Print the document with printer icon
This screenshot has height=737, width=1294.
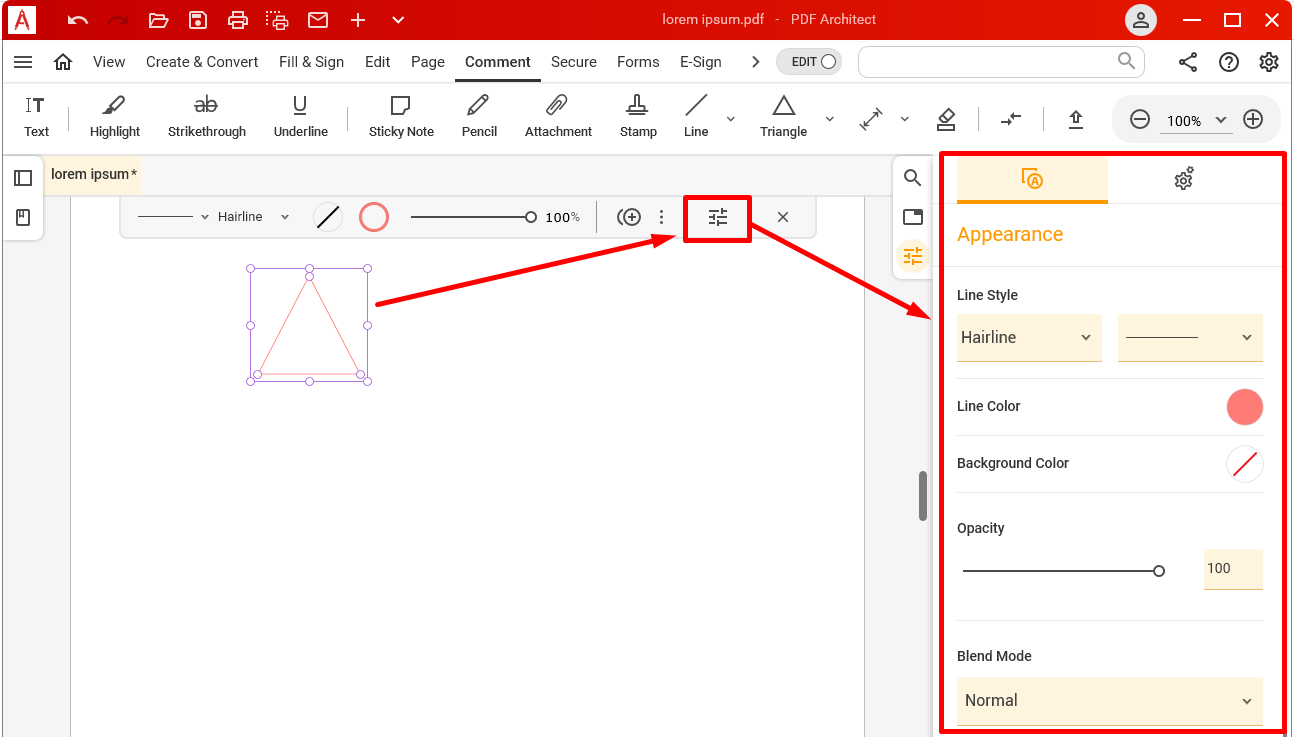tap(237, 20)
